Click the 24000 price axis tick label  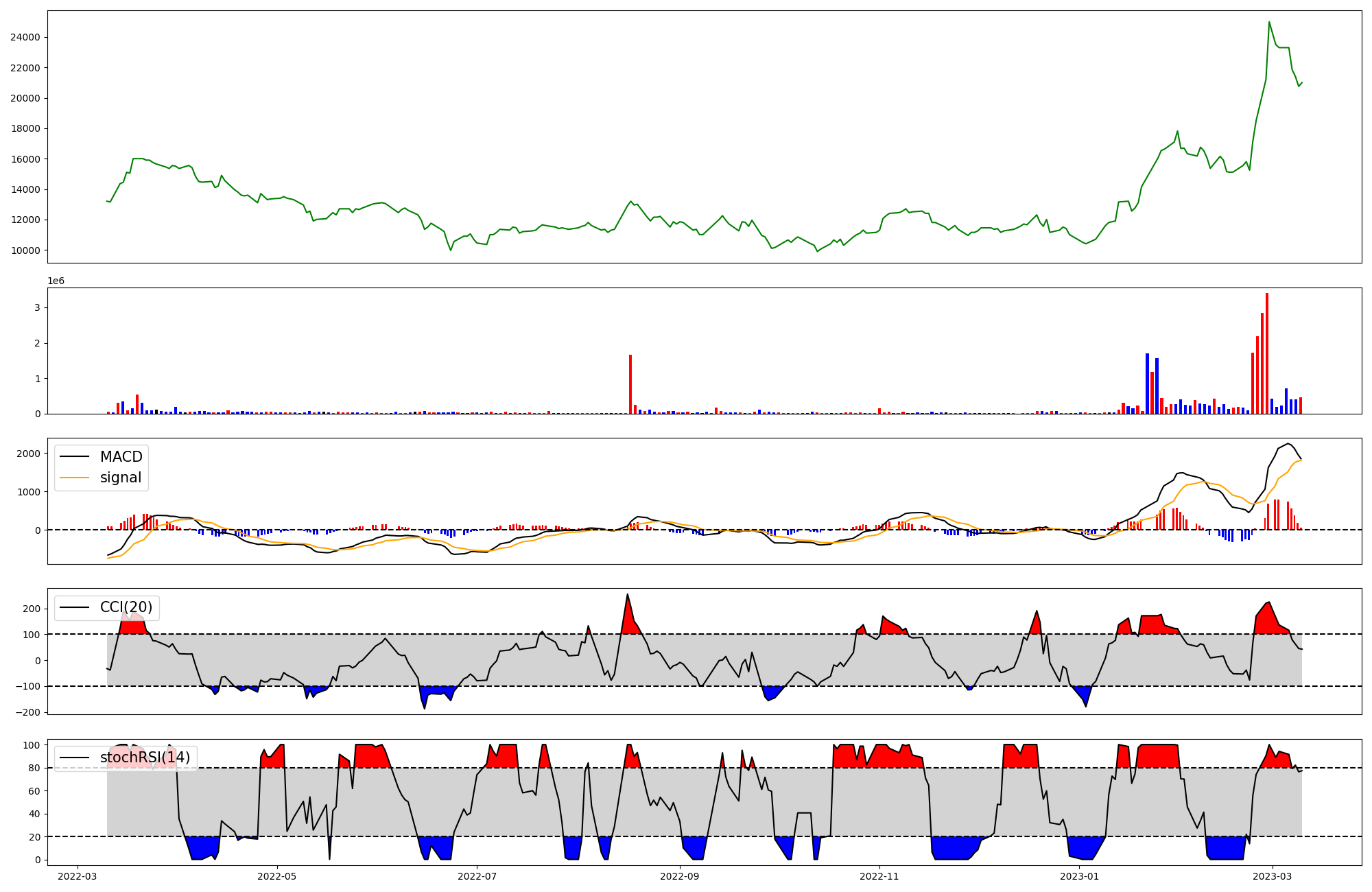25,37
